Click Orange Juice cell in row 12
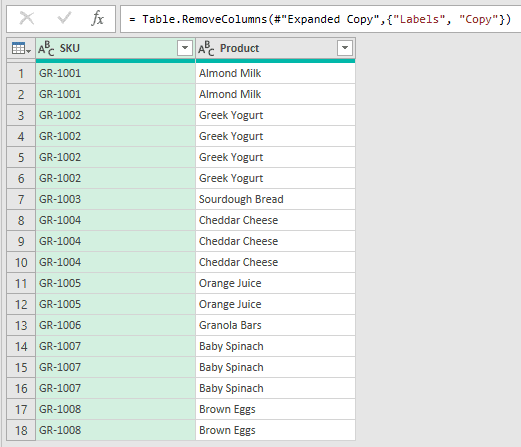This screenshot has width=521, height=447. pos(275,304)
